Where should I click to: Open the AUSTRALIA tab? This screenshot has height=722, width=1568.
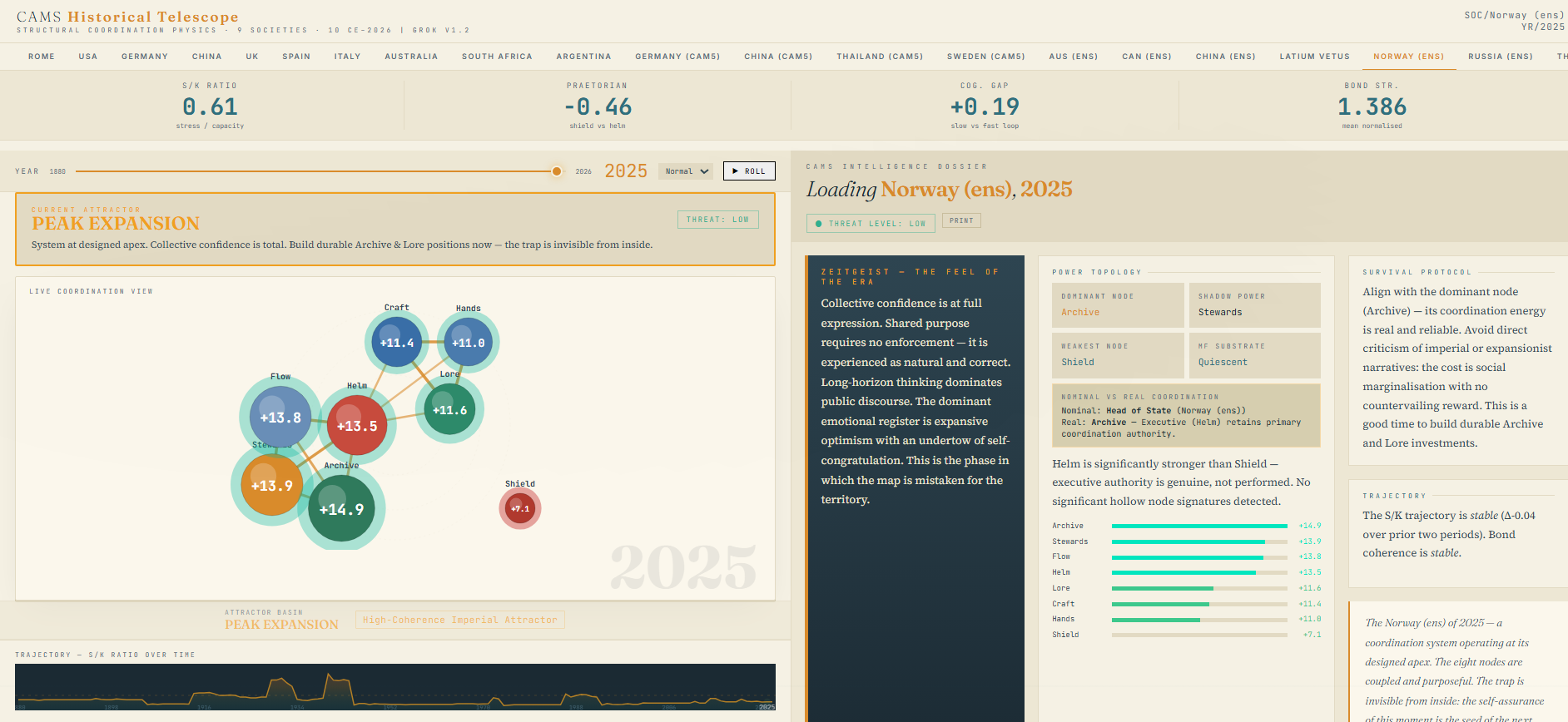point(411,57)
